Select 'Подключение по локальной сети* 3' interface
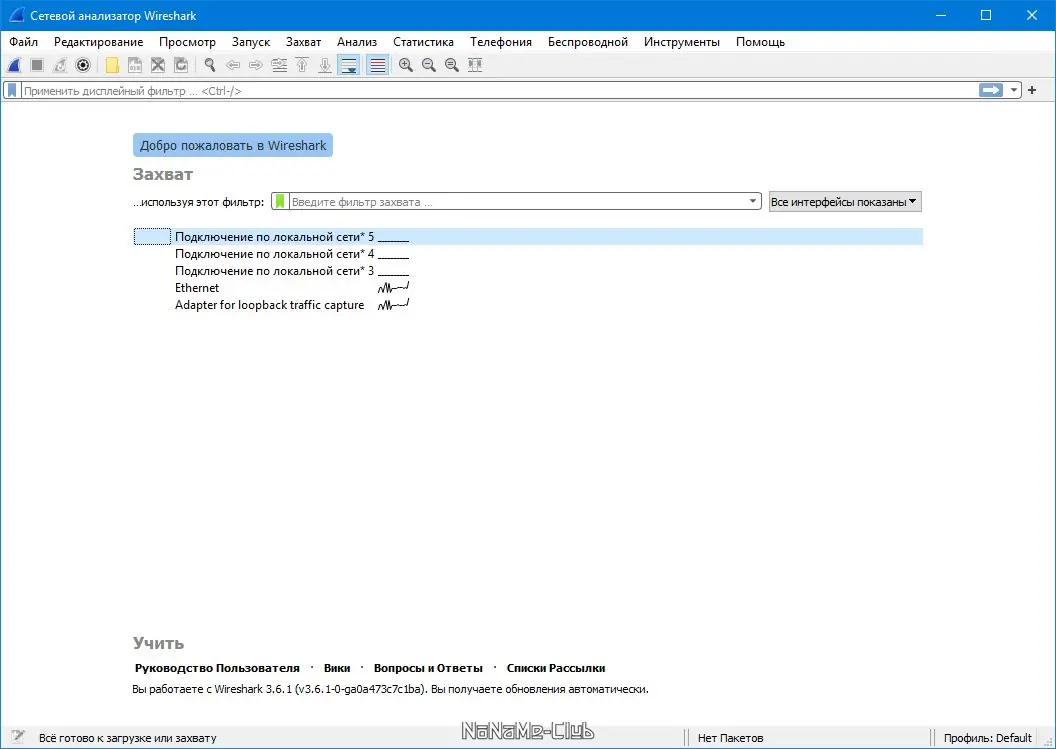This screenshot has width=1056, height=749. point(528,271)
